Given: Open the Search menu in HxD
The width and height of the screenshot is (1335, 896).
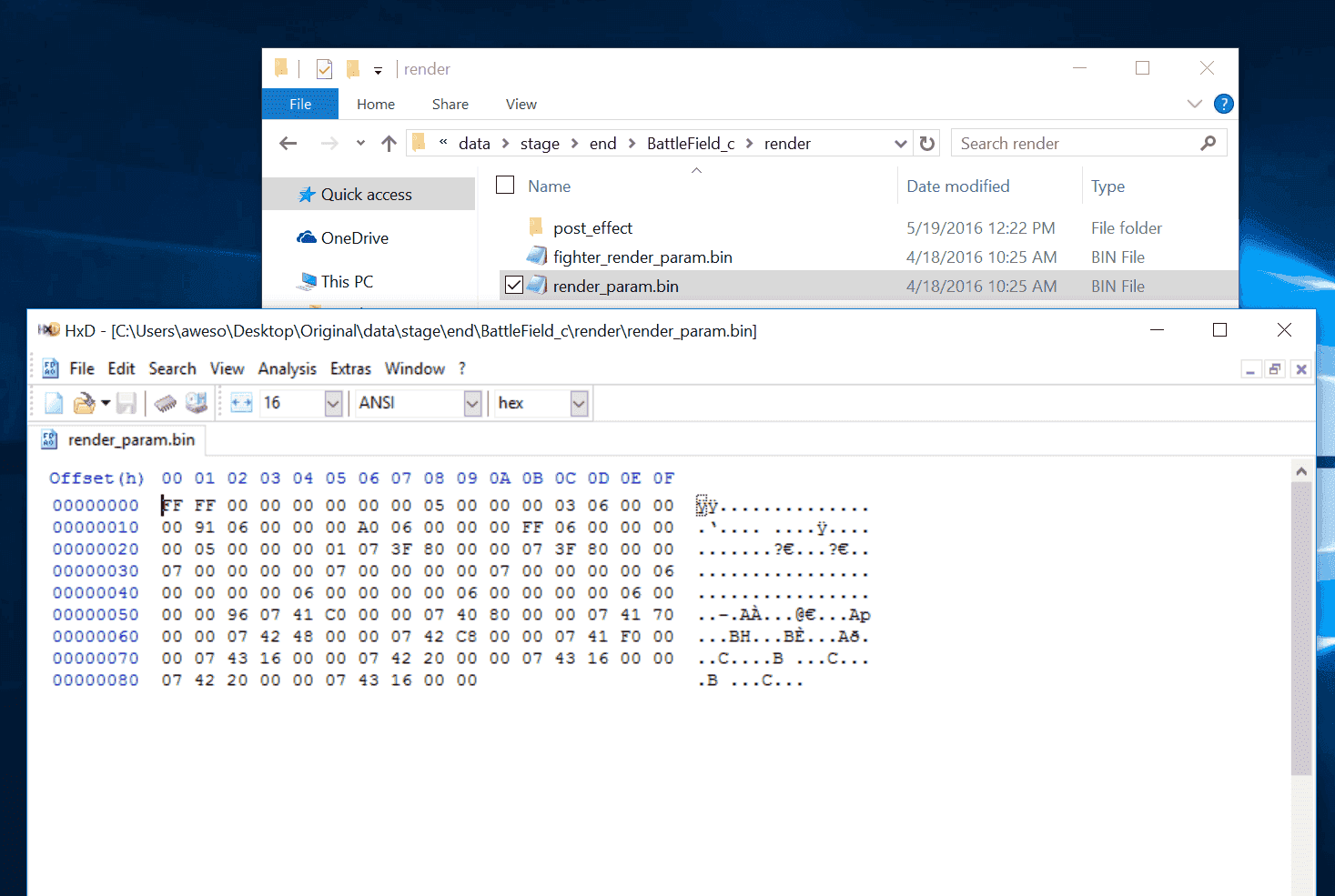Looking at the screenshot, I should 172,368.
